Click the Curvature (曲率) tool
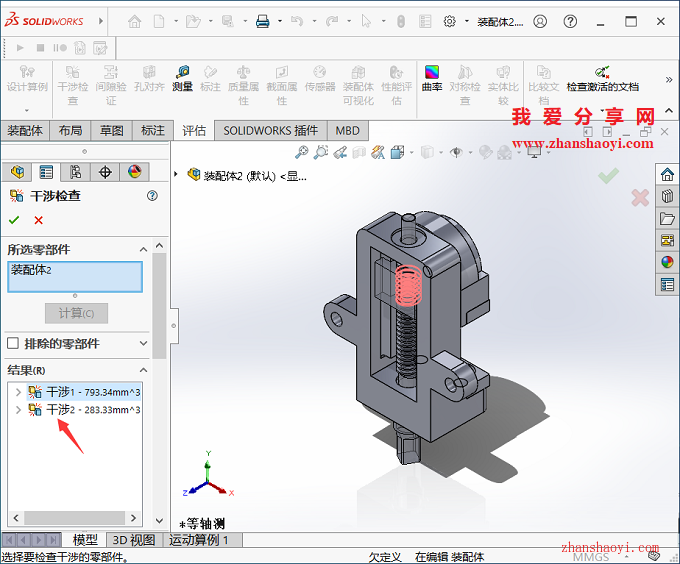This screenshot has height=564, width=680. (432, 78)
